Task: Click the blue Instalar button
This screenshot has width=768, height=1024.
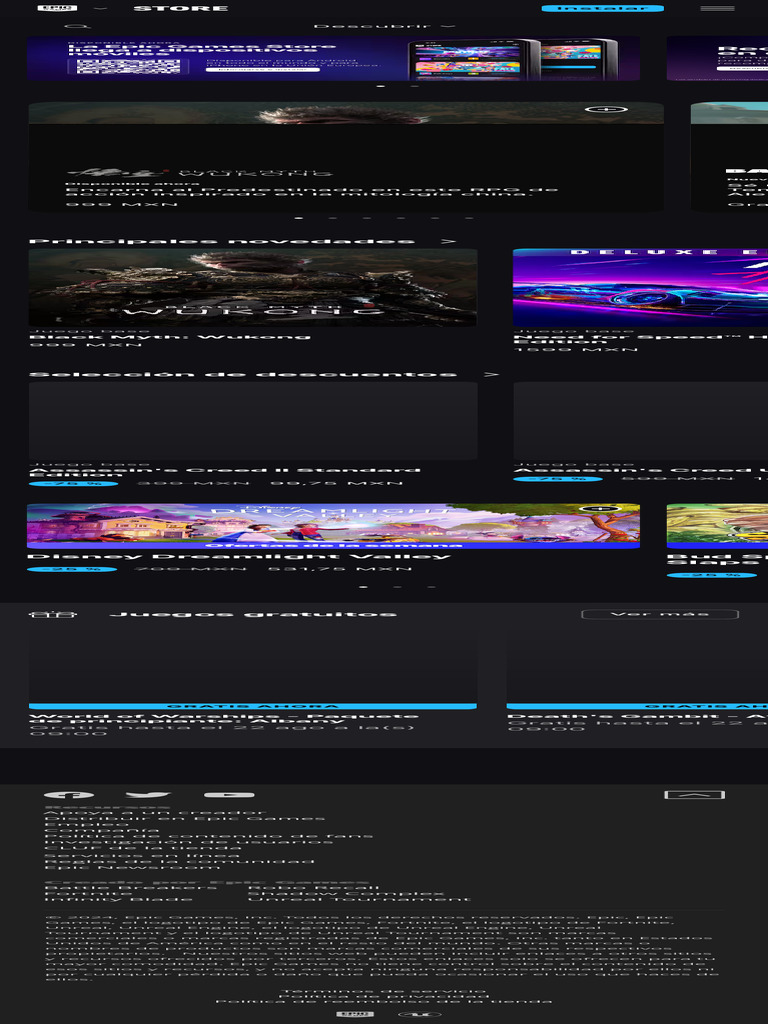Action: pyautogui.click(x=602, y=8)
